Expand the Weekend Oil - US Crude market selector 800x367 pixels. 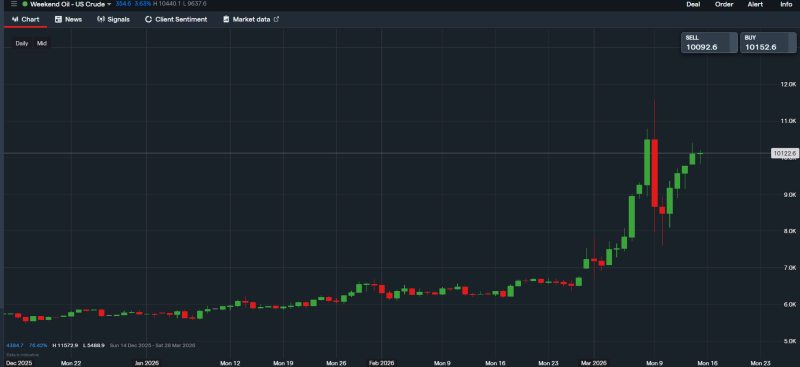(x=70, y=4)
